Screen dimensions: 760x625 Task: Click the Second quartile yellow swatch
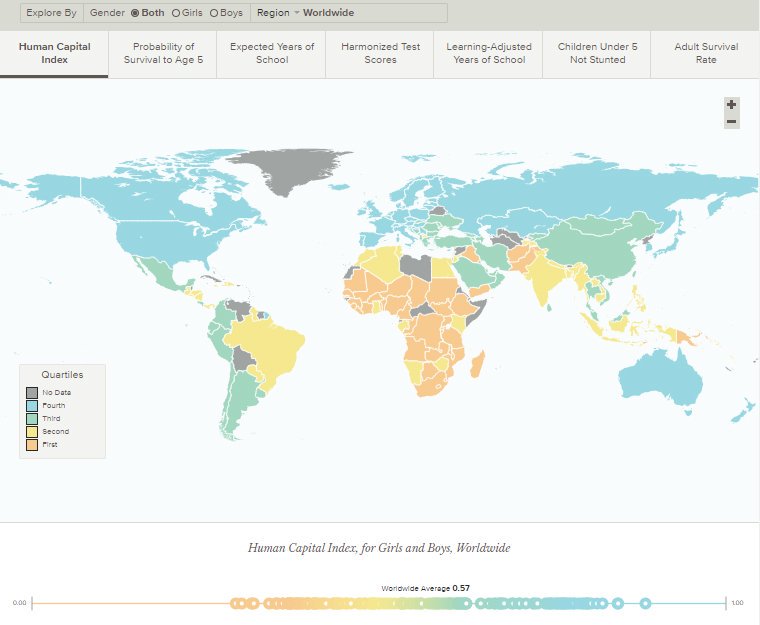32,432
